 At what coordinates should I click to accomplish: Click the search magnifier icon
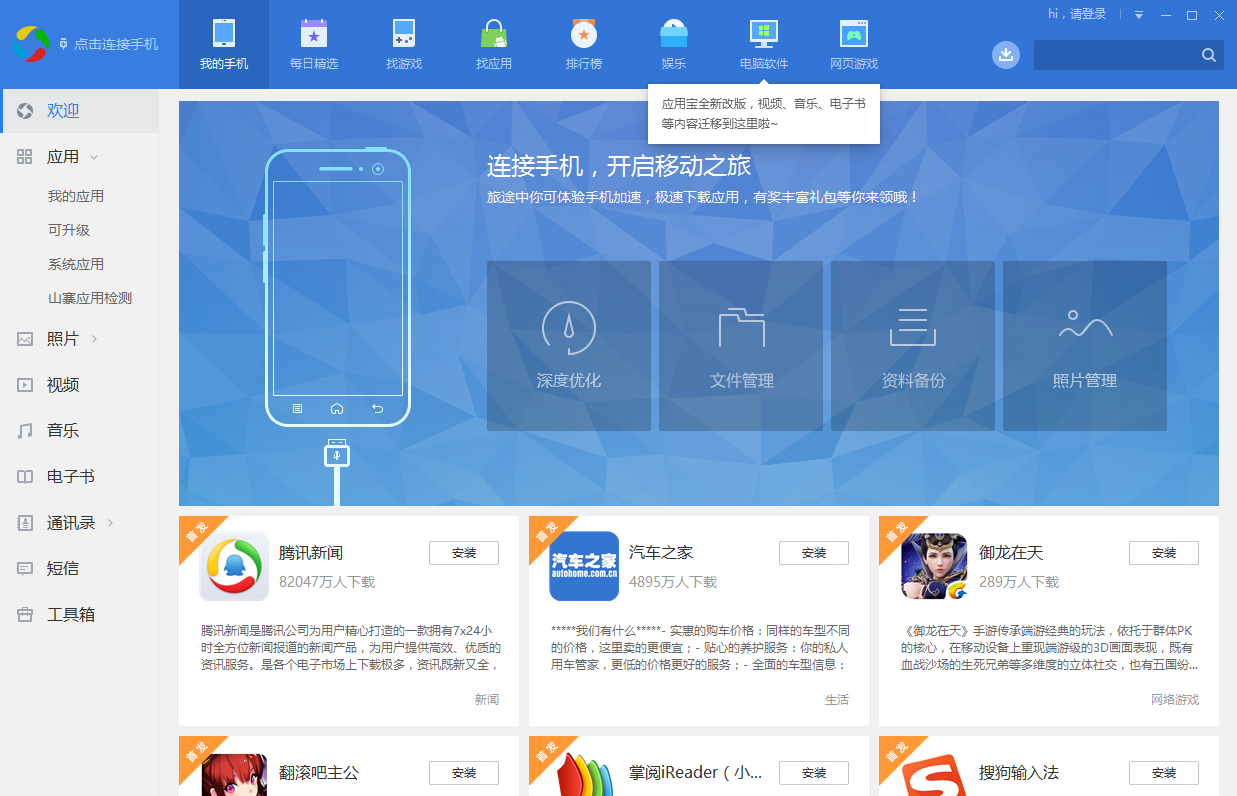1208,55
